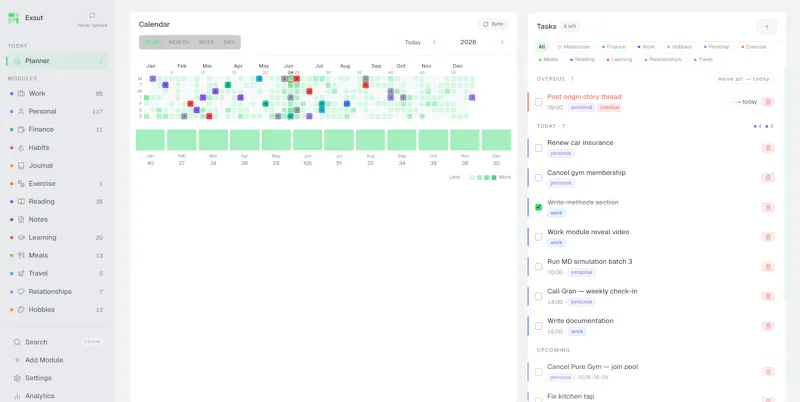Delete Post origin story thread with trash icon
This screenshot has height=402, width=800.
[768, 102]
